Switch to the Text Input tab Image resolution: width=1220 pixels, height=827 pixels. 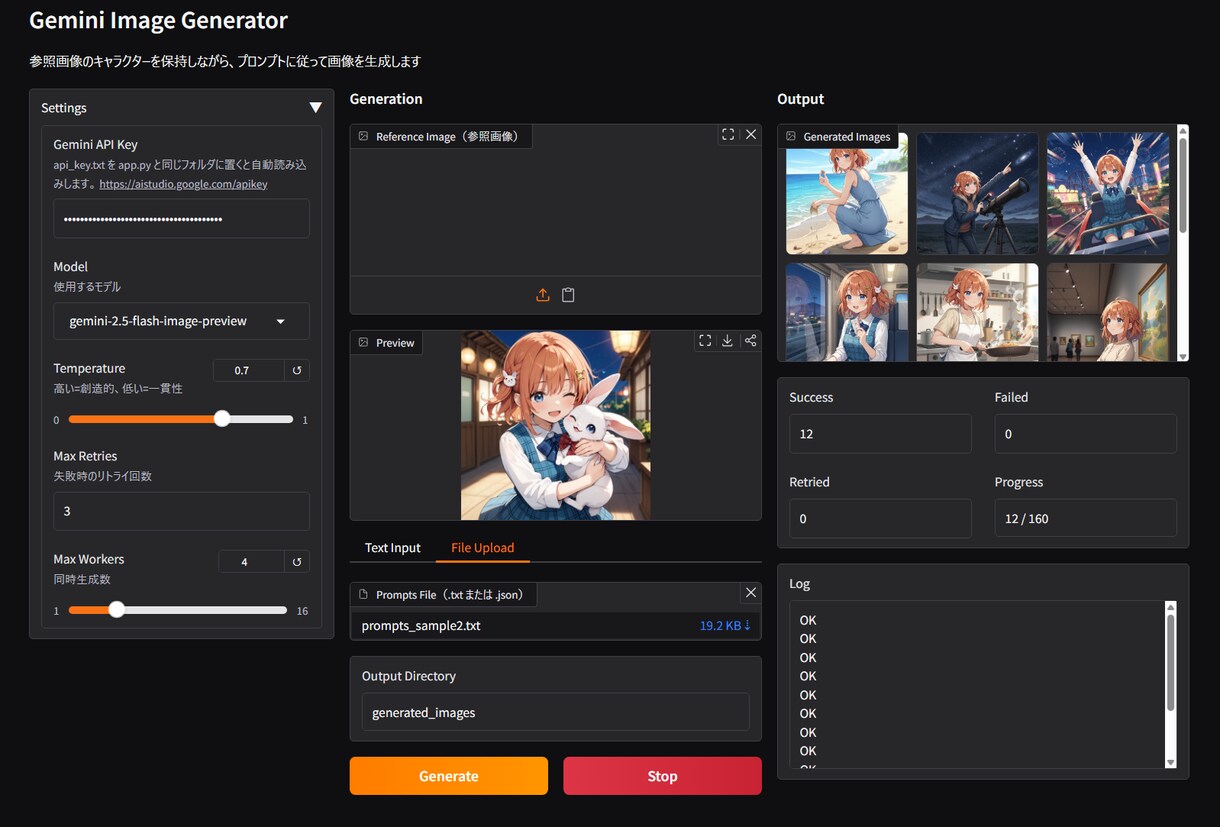pos(393,548)
